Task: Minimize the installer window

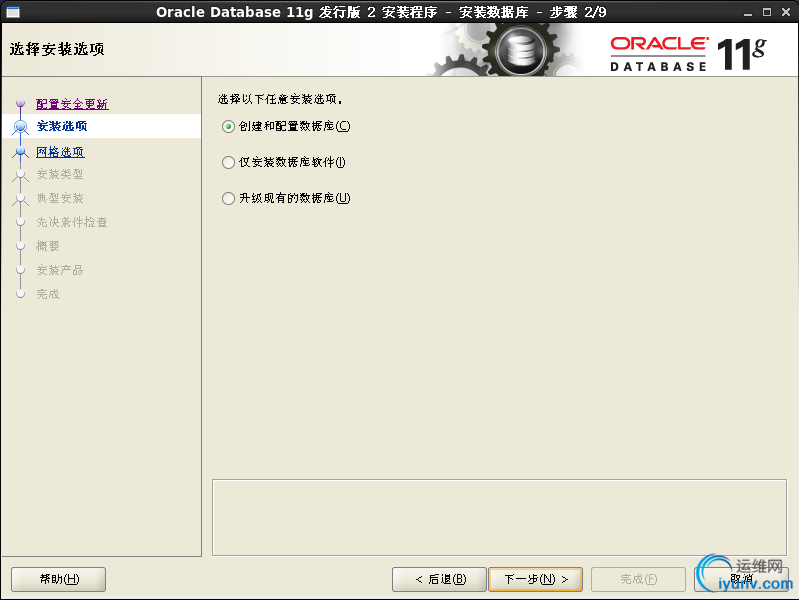Action: coord(748,12)
